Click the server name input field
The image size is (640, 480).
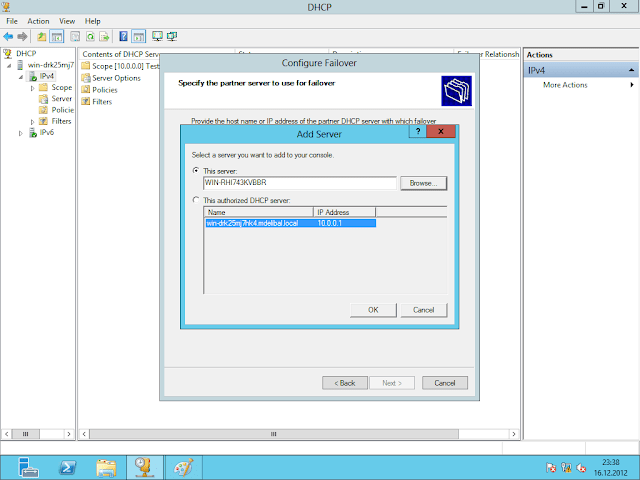299,183
